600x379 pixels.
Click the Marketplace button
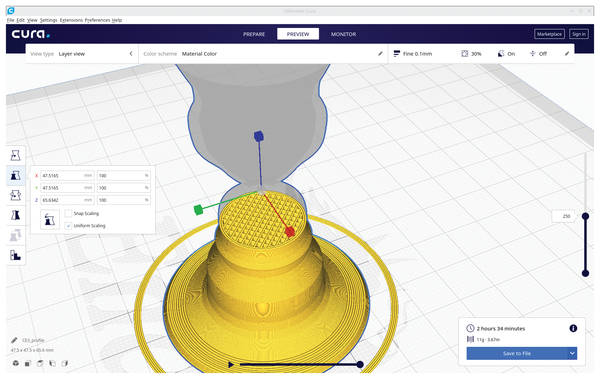549,34
